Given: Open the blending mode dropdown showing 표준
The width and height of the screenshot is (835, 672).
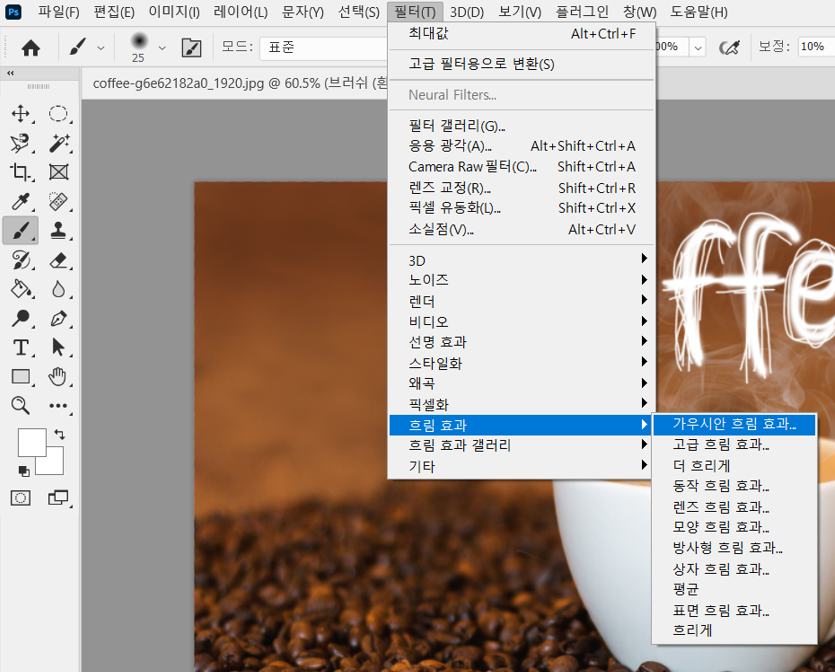Looking at the screenshot, I should click(x=324, y=48).
